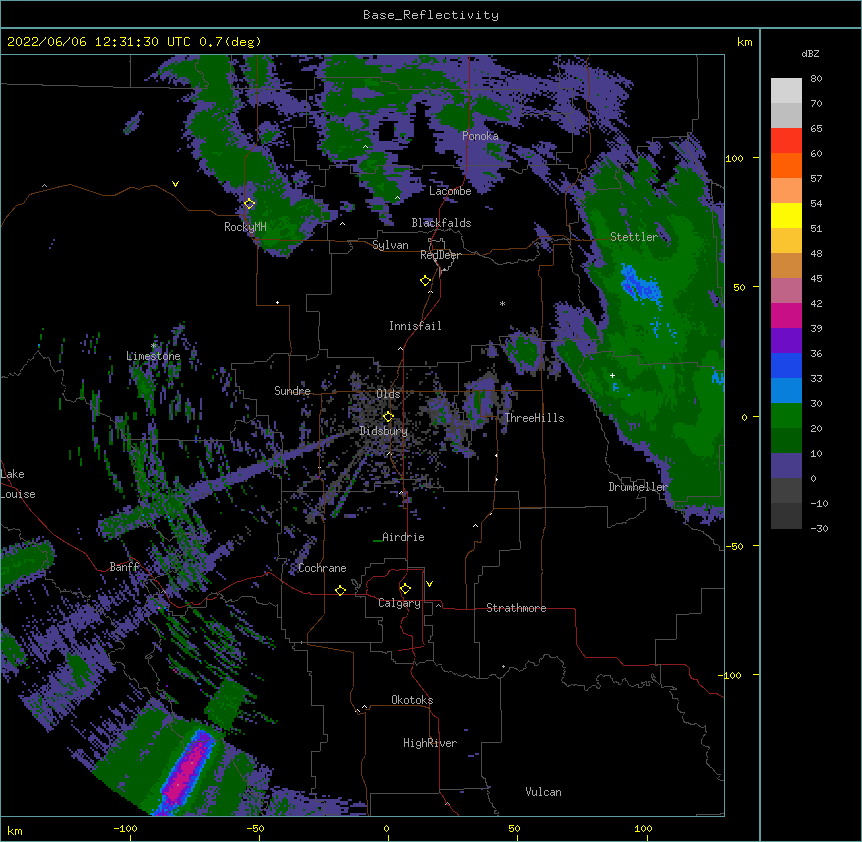Click the Banff town label

[124, 567]
